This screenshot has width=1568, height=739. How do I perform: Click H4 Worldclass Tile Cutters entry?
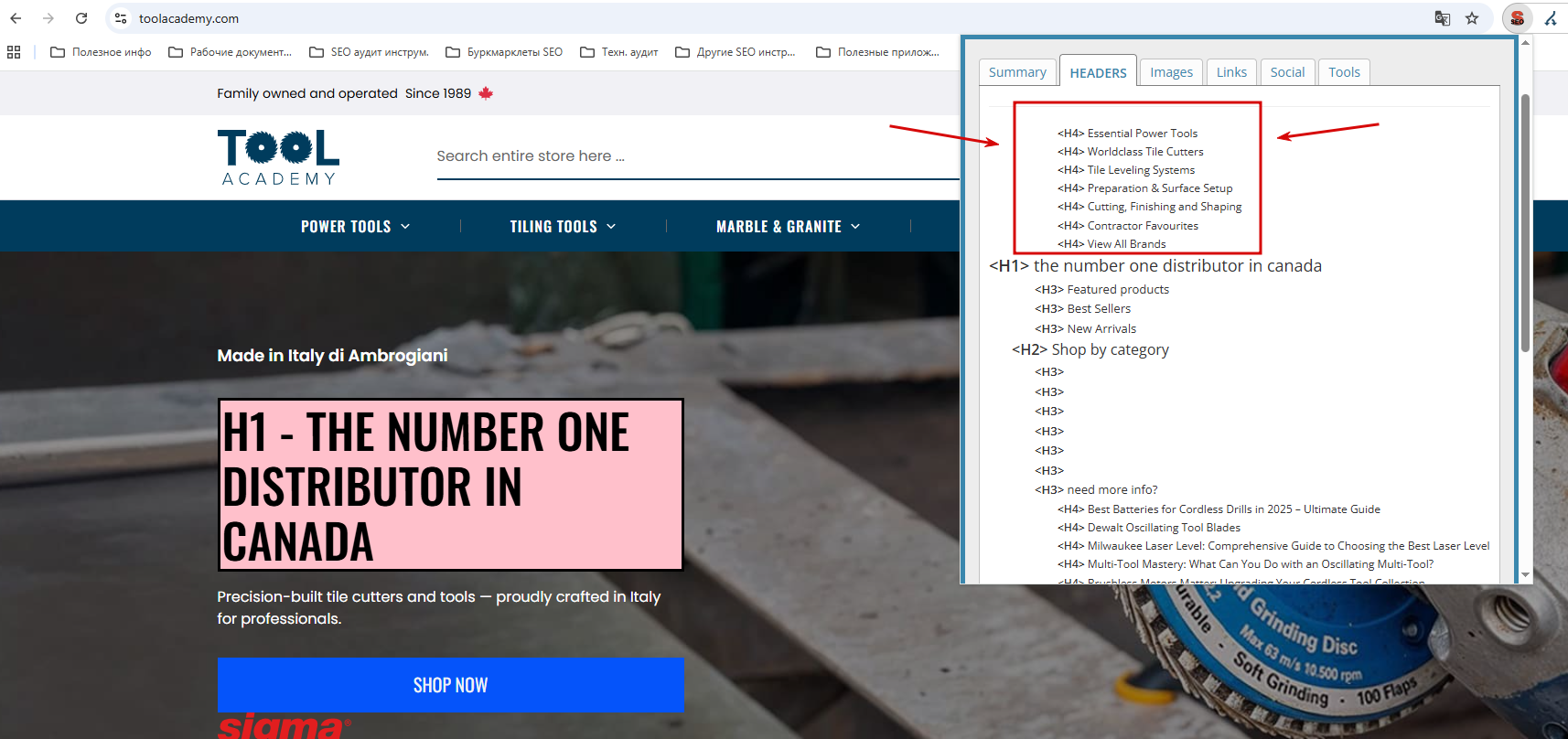(x=1130, y=152)
